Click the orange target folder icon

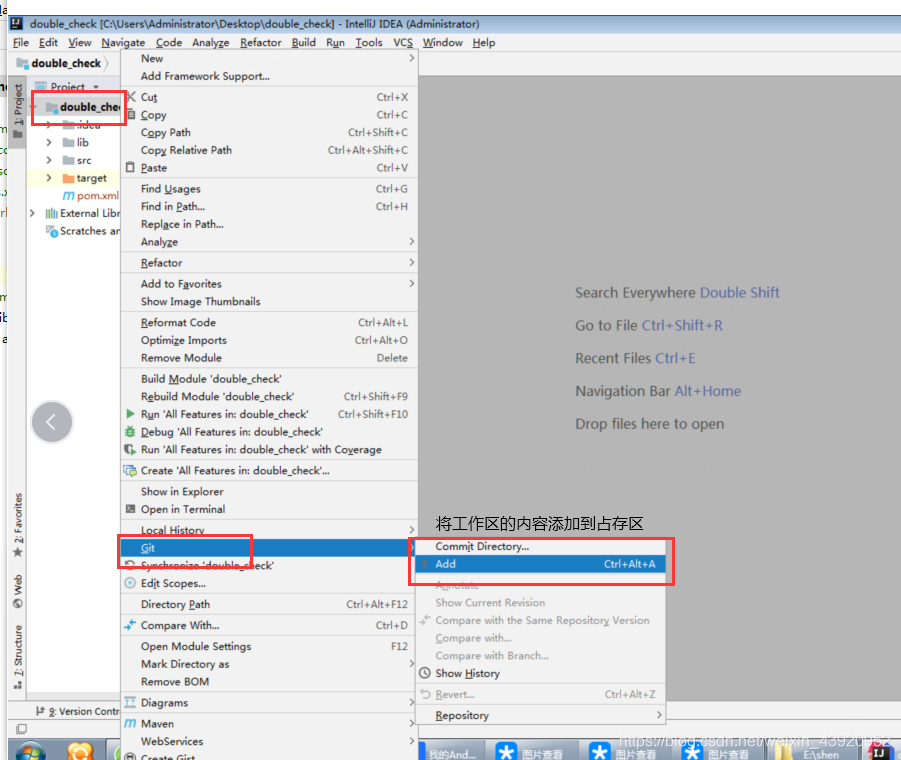coord(68,178)
